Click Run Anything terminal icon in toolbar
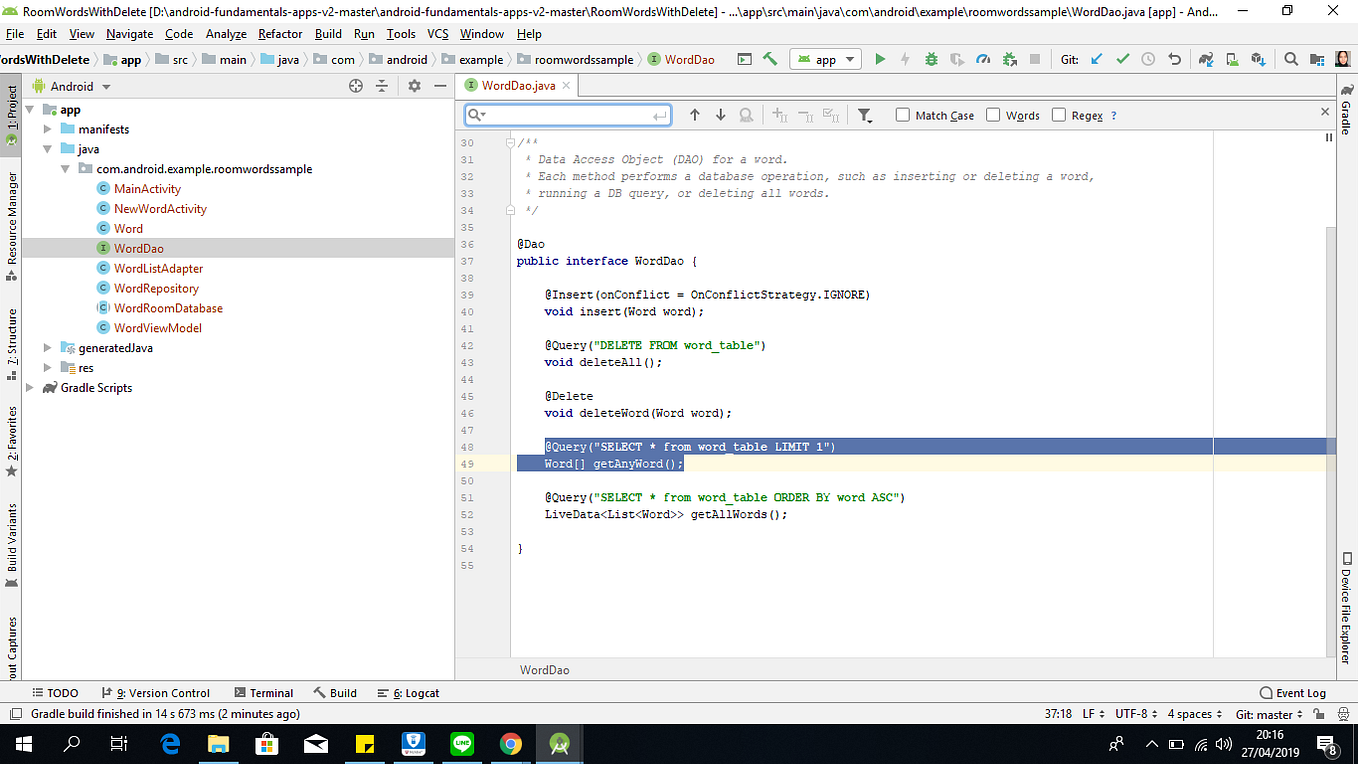Screen dimensions: 1358x764 point(744,59)
